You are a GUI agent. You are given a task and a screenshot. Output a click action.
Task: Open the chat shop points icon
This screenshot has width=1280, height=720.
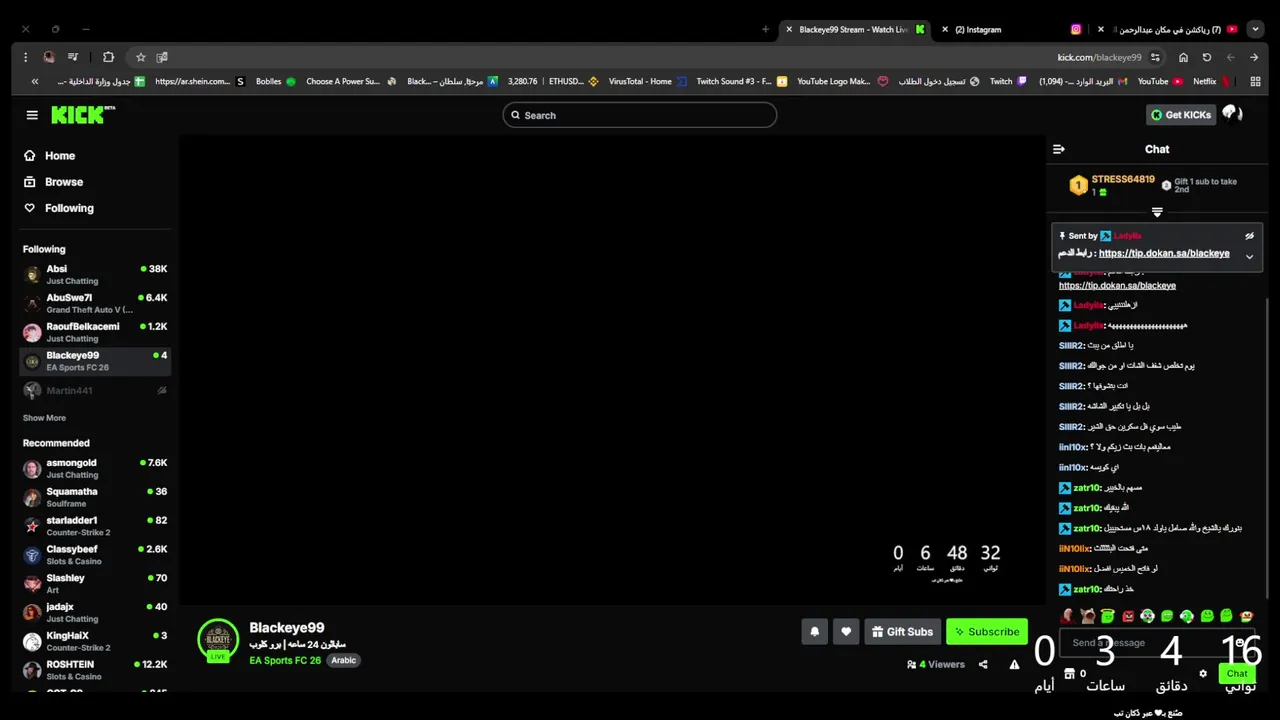pyautogui.click(x=1069, y=674)
